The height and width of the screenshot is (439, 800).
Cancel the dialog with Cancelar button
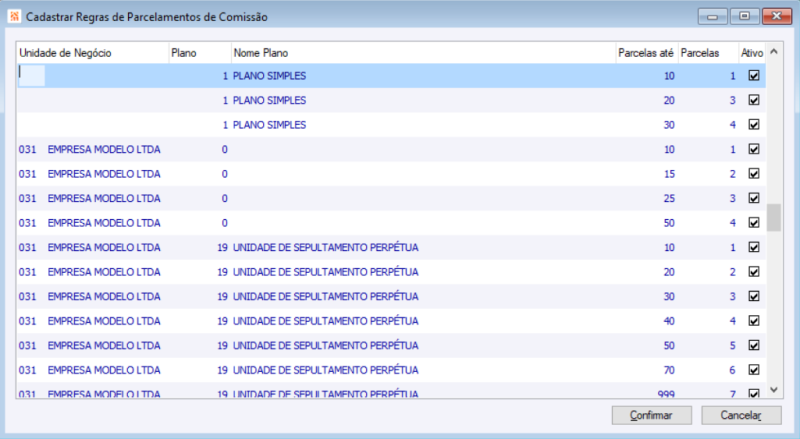click(x=741, y=415)
